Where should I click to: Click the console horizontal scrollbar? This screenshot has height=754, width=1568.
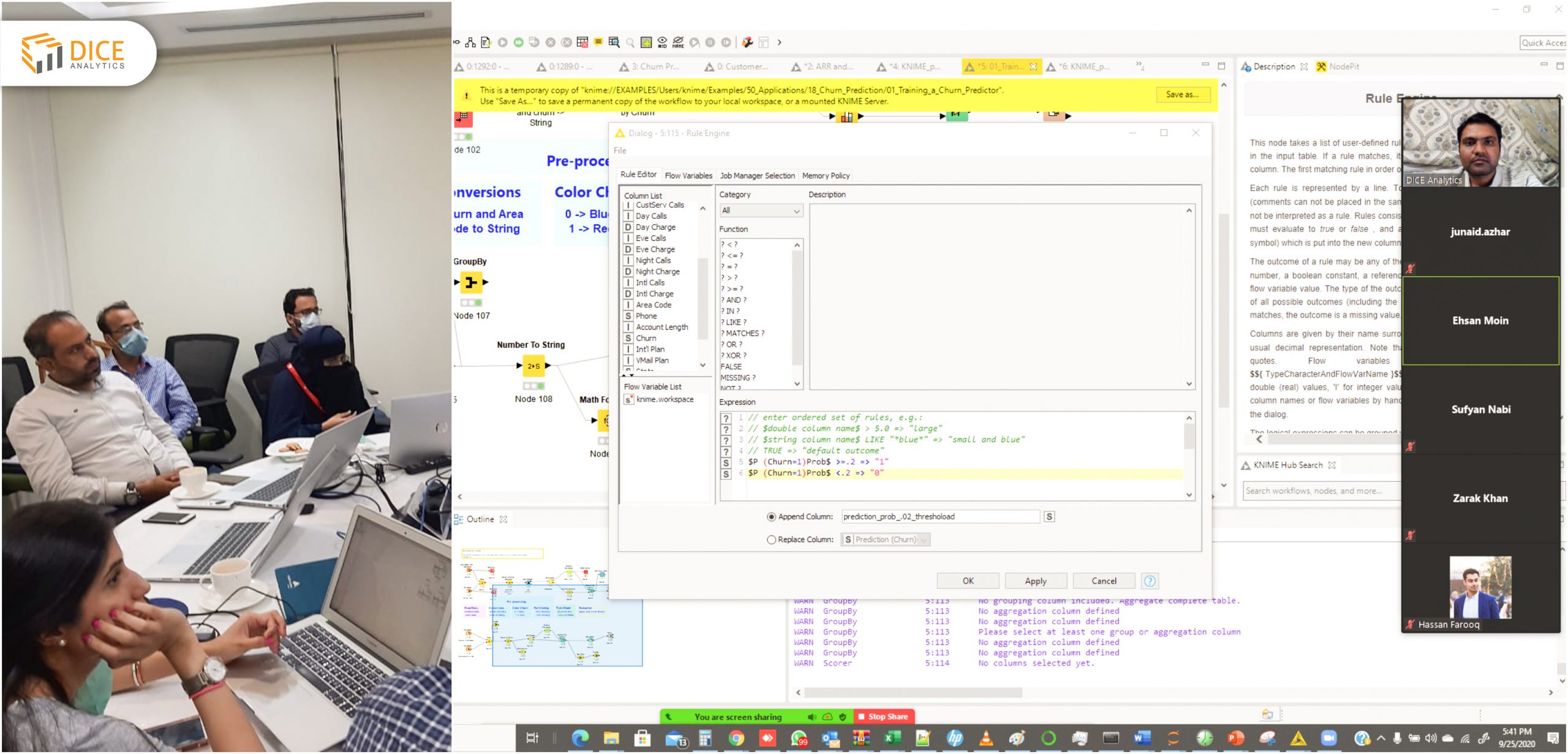click(913, 692)
